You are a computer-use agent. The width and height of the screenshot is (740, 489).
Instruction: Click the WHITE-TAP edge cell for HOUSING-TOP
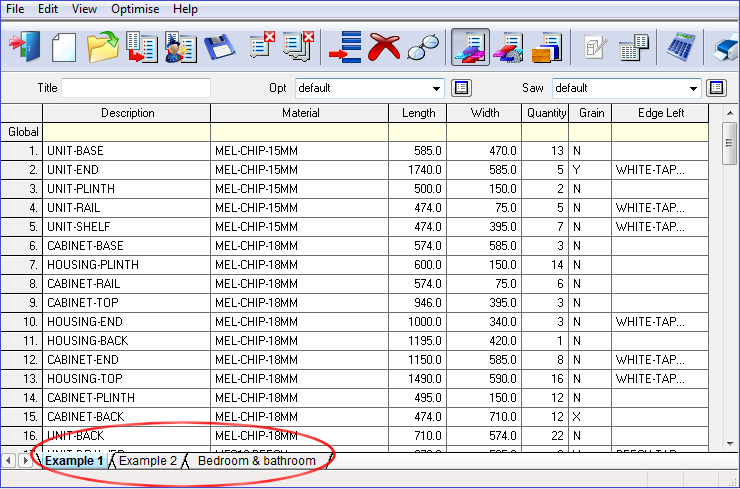coord(661,379)
